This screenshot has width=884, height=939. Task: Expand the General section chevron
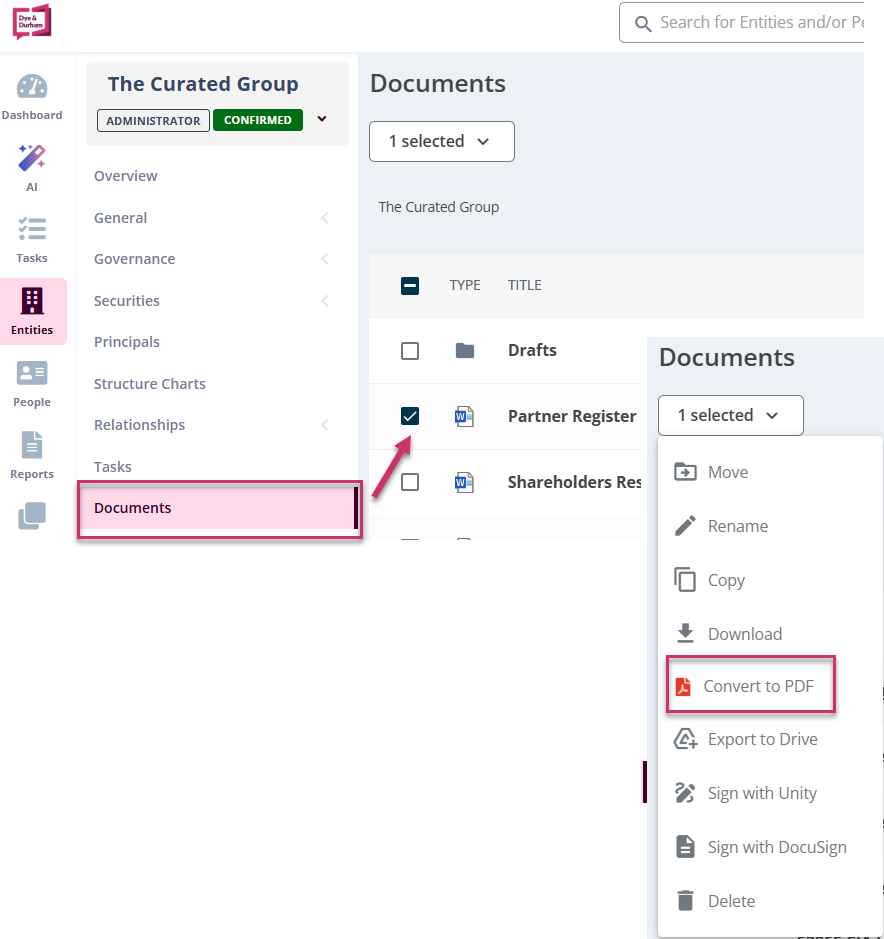[x=325, y=218]
